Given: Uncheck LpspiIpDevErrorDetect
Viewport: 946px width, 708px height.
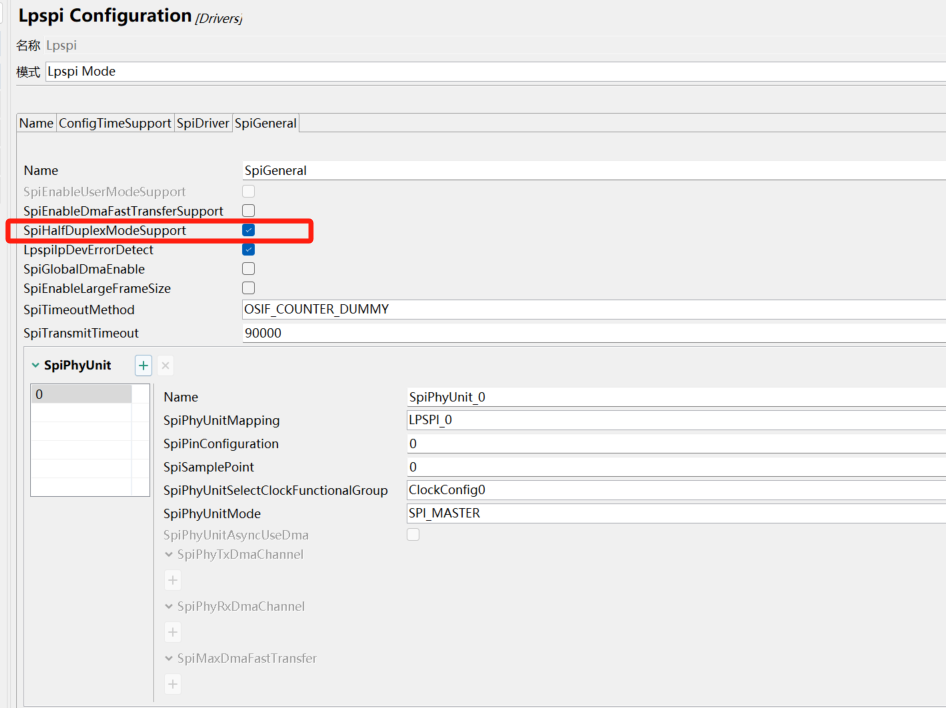Looking at the screenshot, I should pos(248,250).
